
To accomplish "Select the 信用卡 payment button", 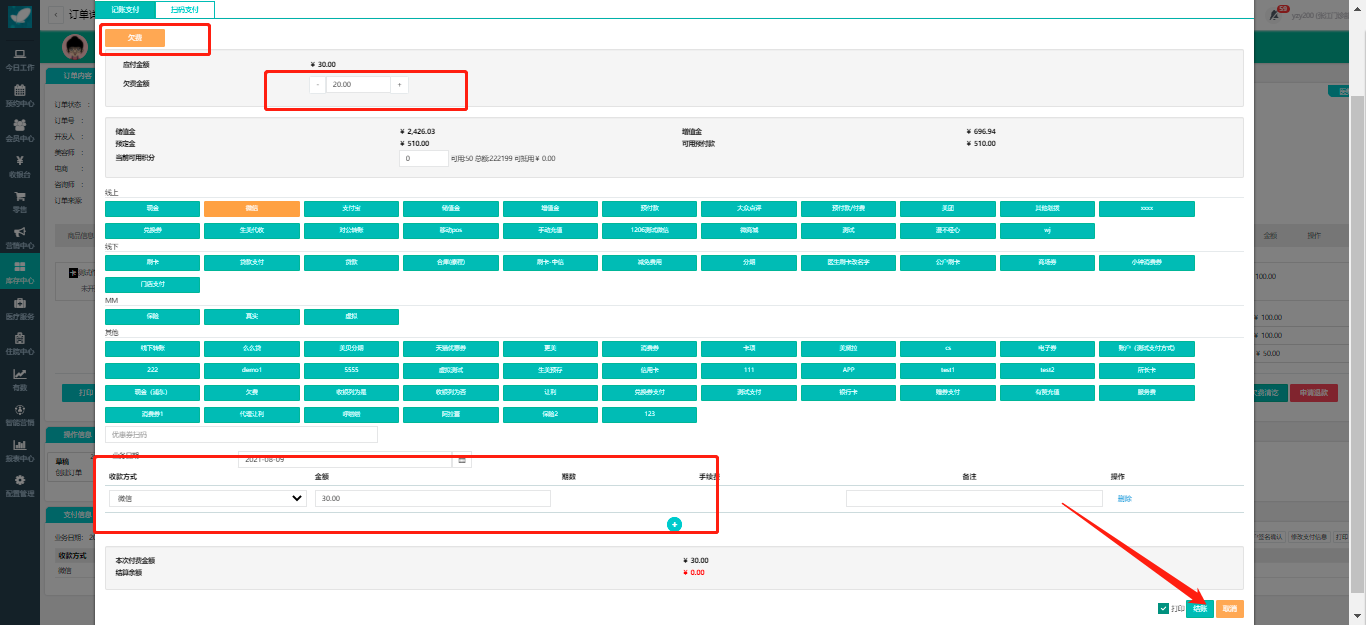I will tap(649, 370).
